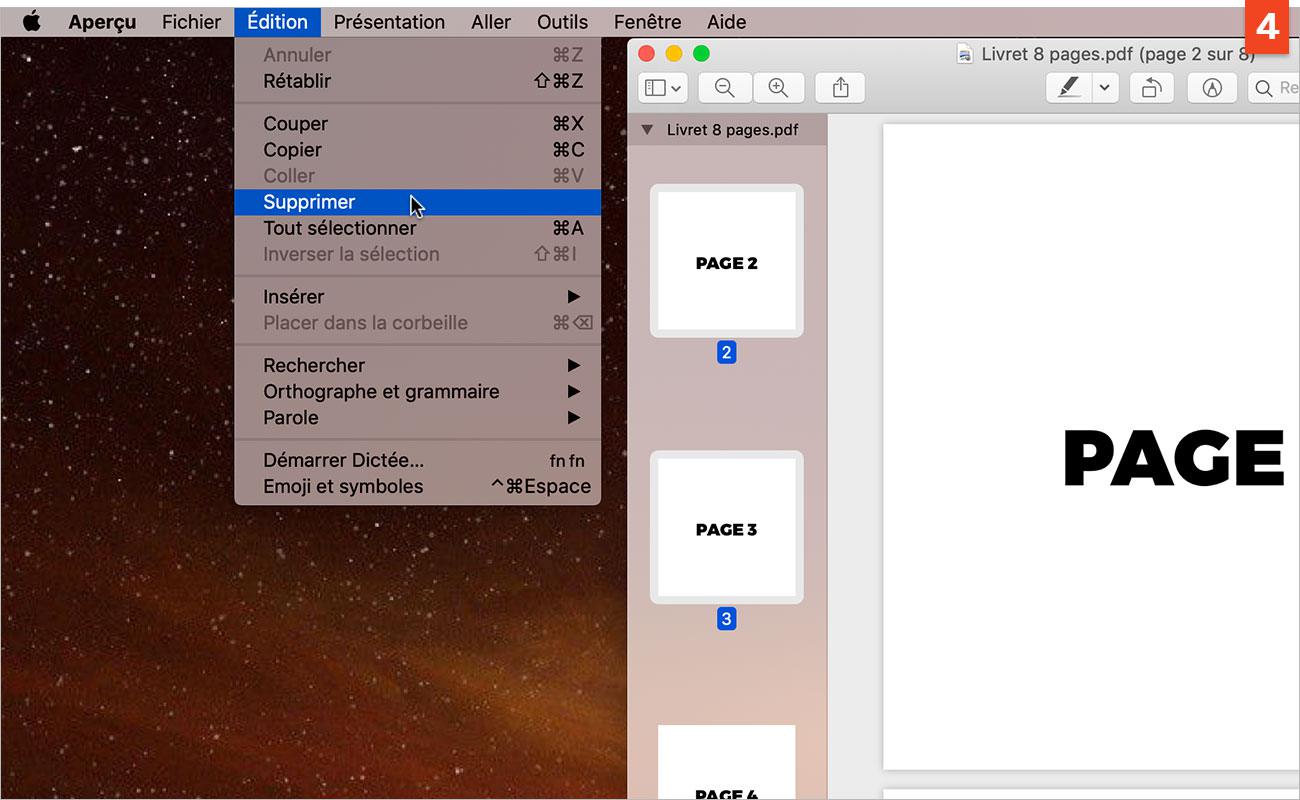Select Tout sélectionner in the menu

pos(339,228)
